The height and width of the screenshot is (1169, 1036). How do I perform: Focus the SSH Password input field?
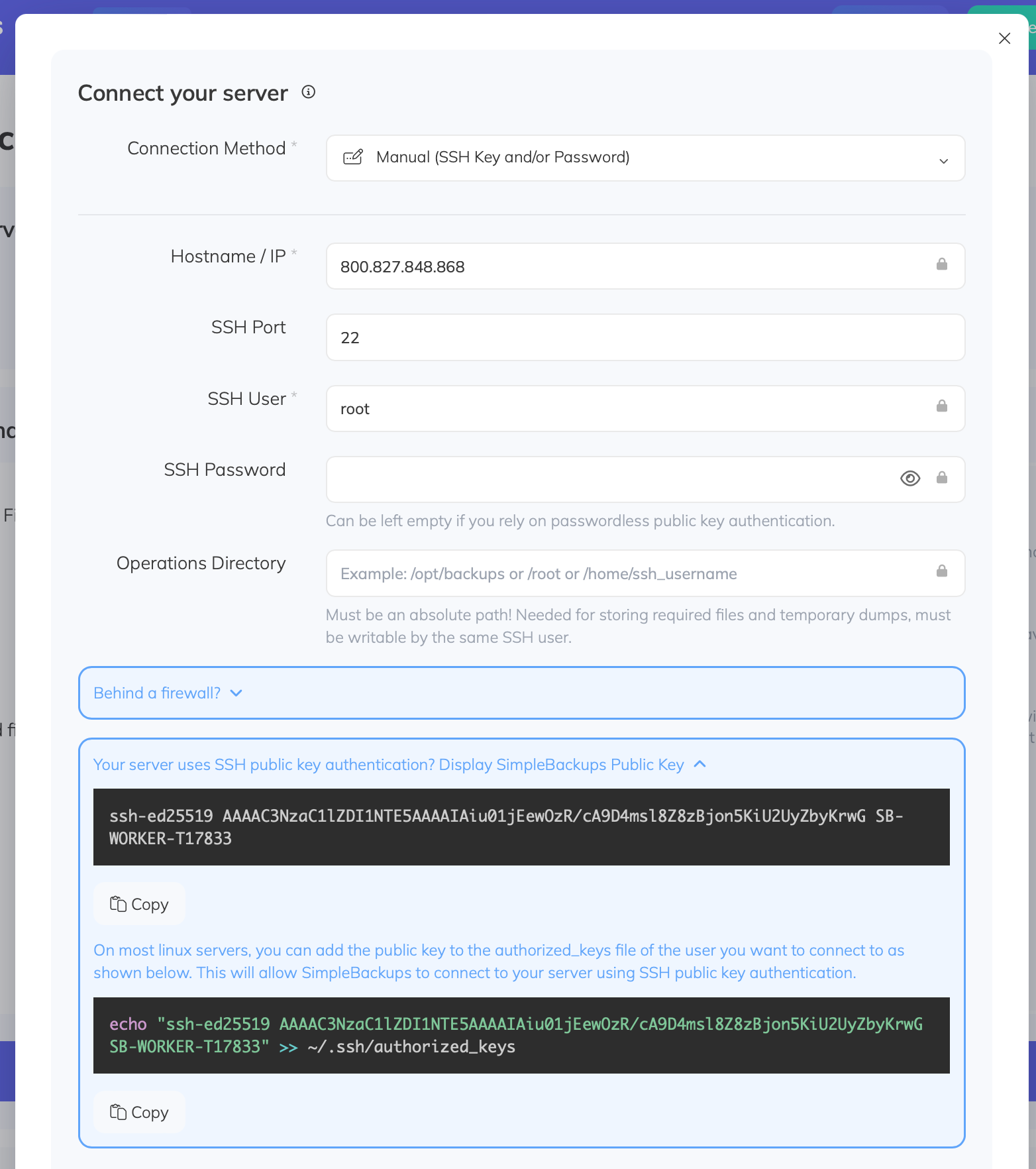(645, 480)
